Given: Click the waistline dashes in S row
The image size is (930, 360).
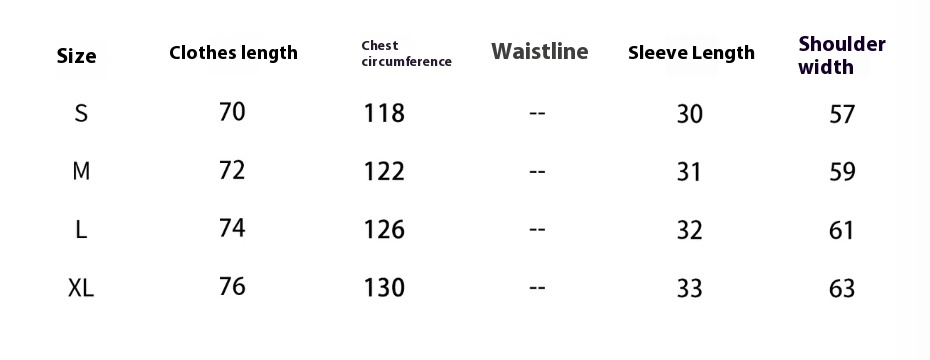Looking at the screenshot, I should point(537,113).
